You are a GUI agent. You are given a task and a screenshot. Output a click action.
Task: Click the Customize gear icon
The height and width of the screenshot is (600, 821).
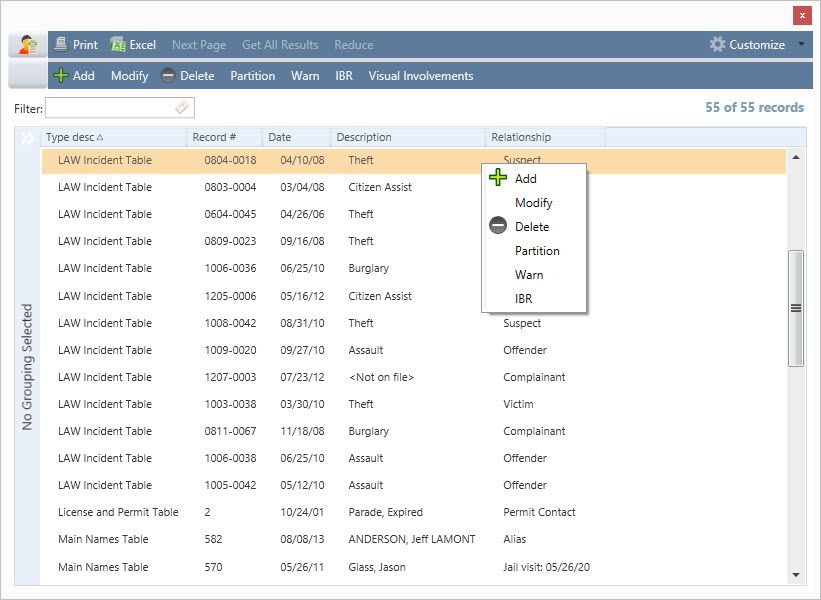[717, 45]
